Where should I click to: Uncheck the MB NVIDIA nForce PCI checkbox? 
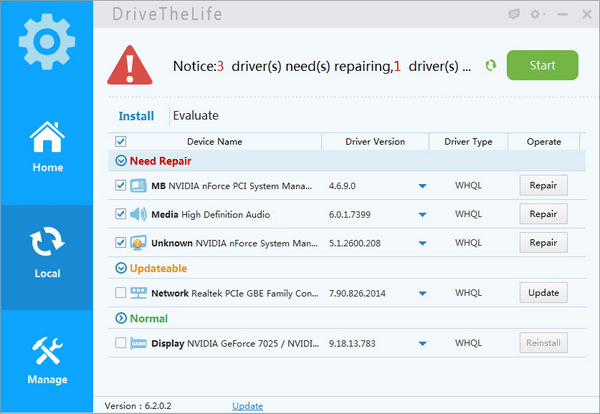(121, 186)
